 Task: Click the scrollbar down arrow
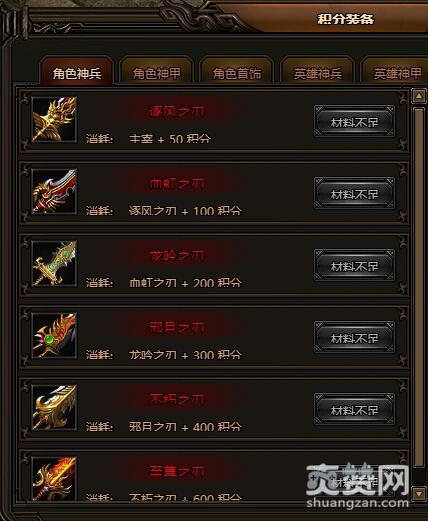(x=419, y=493)
